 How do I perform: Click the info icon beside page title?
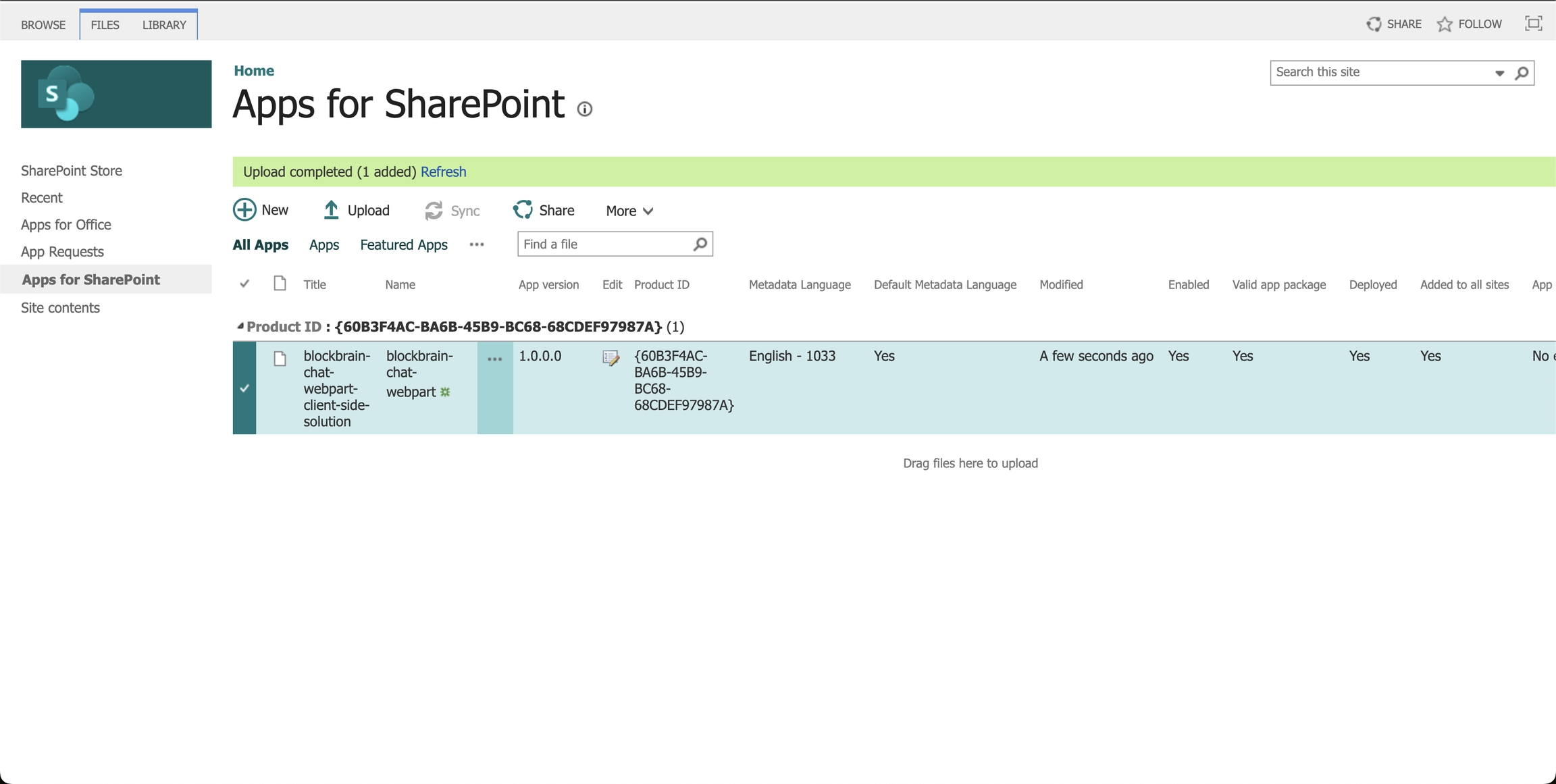click(x=585, y=109)
